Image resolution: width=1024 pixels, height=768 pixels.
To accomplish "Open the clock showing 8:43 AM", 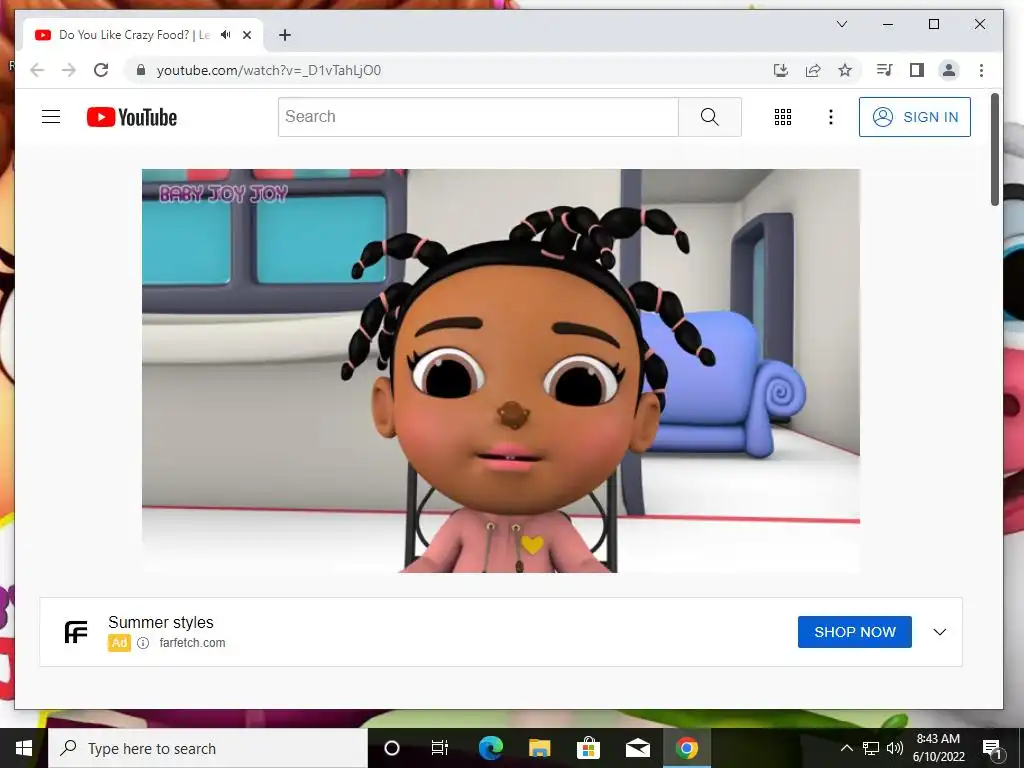I will pos(938,748).
